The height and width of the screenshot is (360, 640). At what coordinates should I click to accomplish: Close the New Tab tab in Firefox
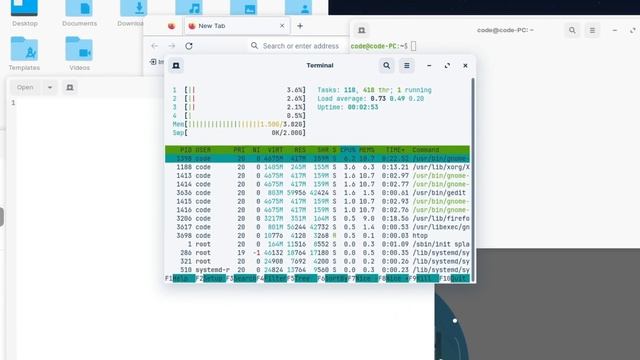(282, 26)
